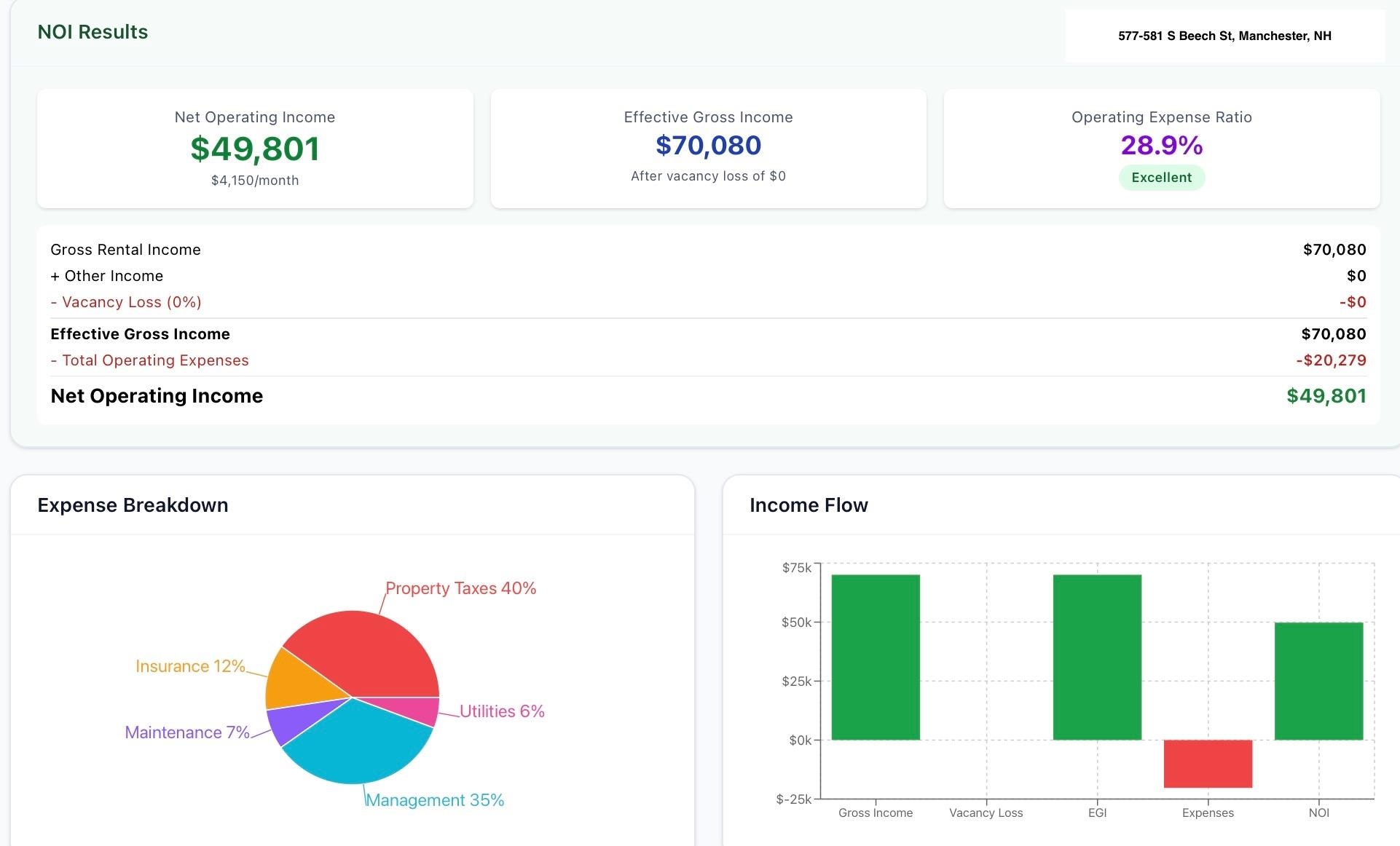1400x846 pixels.
Task: Click the $75k y-axis label
Action: click(x=796, y=568)
